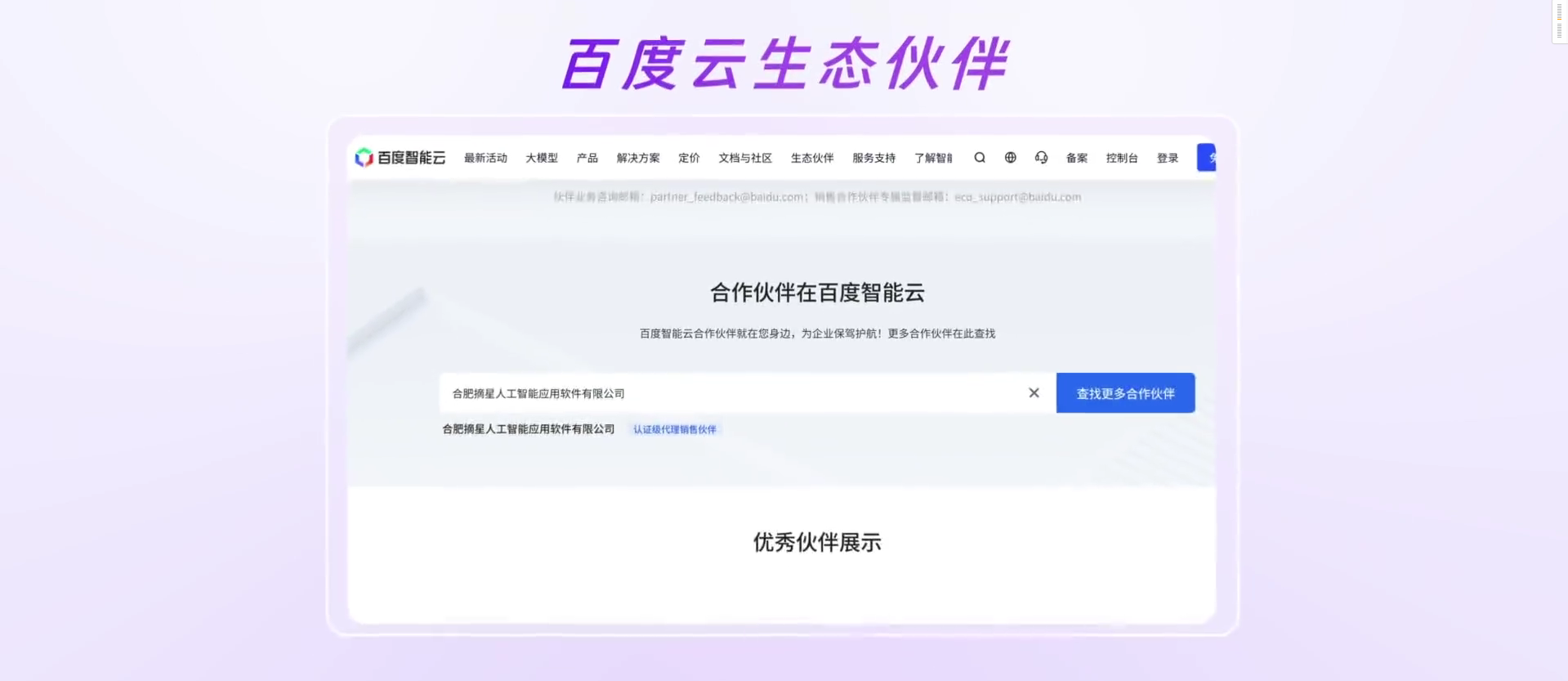Select the 合肥摘星人工智能应用软件有限公司 search result
Screen dimensions: 1568x681
[528, 429]
